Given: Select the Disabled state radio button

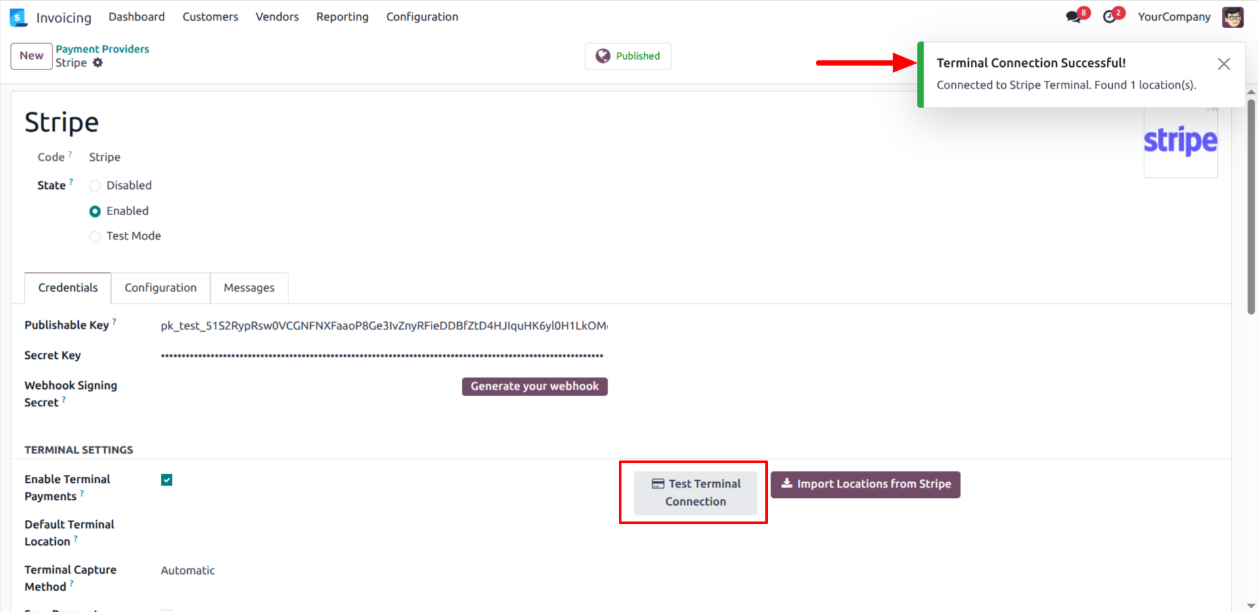Looking at the screenshot, I should pyautogui.click(x=96, y=186).
